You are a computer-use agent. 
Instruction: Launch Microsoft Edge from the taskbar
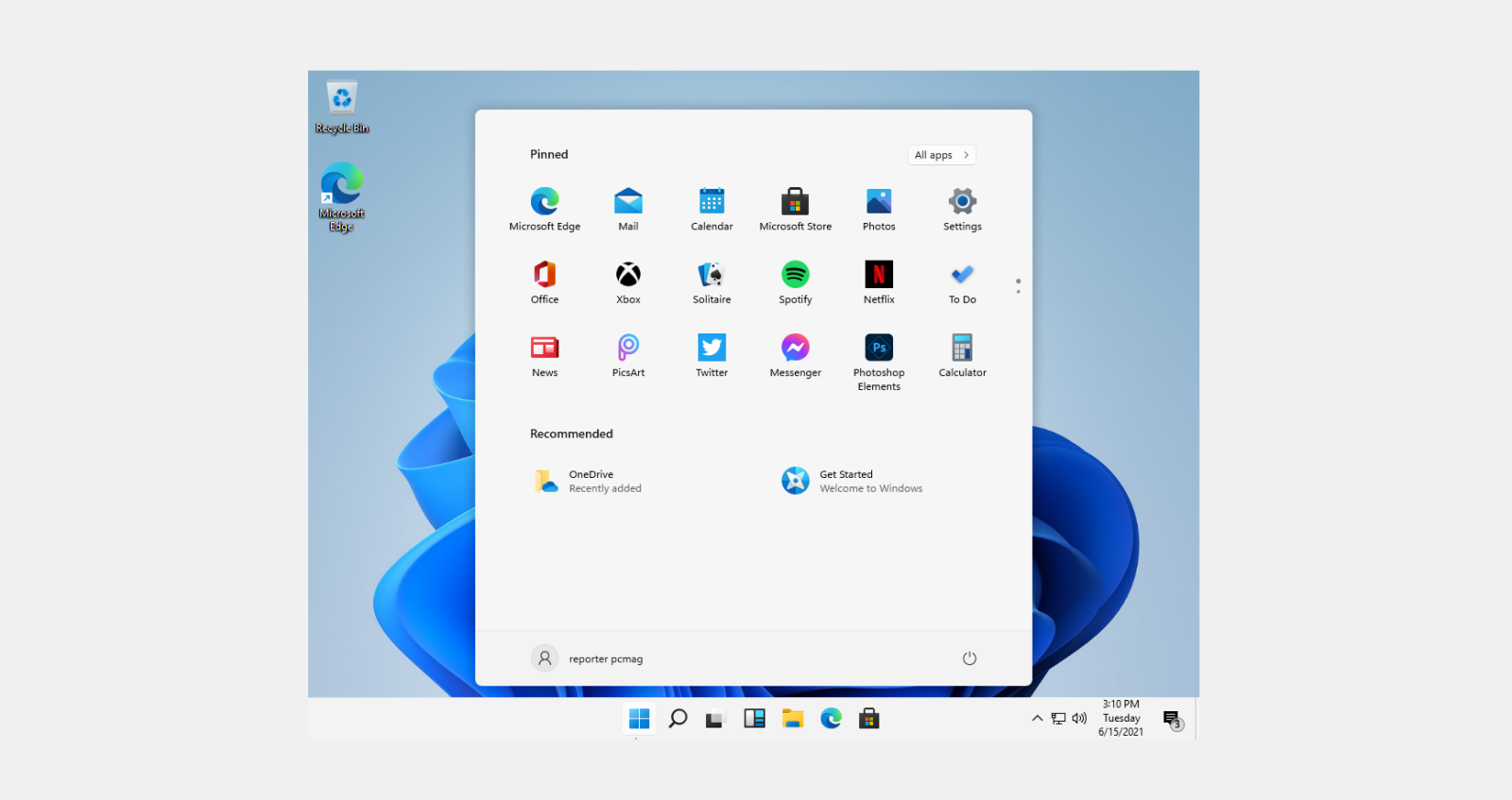click(831, 719)
